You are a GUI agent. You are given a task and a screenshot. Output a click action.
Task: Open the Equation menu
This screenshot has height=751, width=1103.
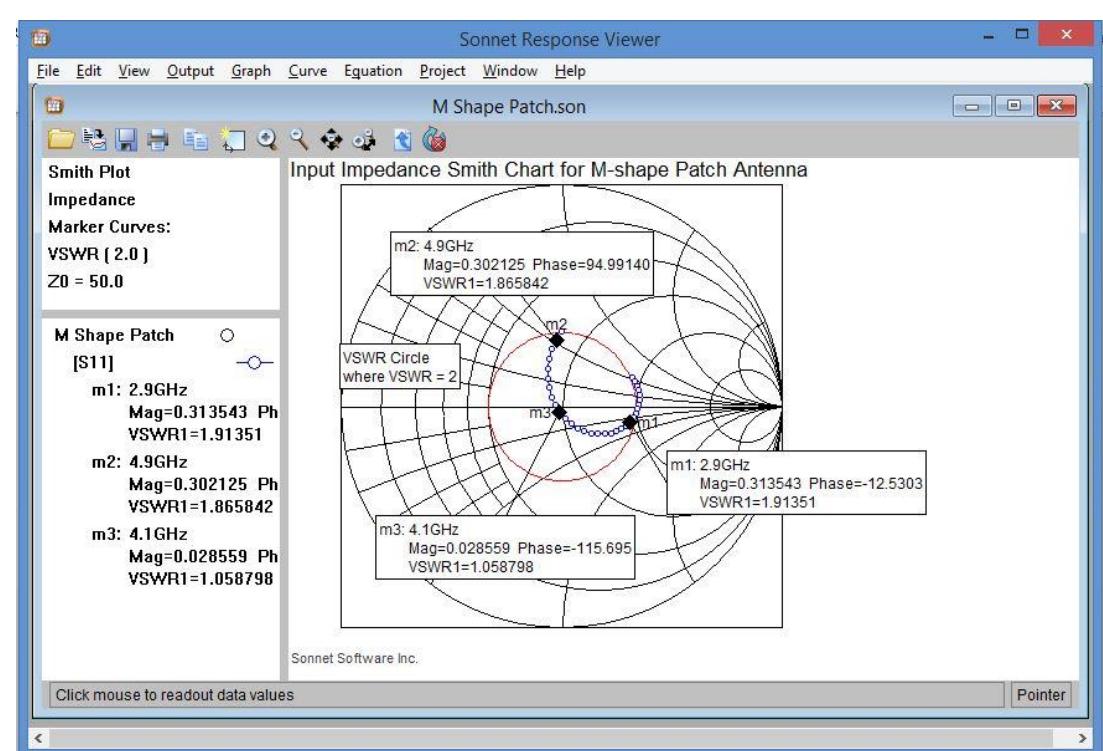point(373,71)
